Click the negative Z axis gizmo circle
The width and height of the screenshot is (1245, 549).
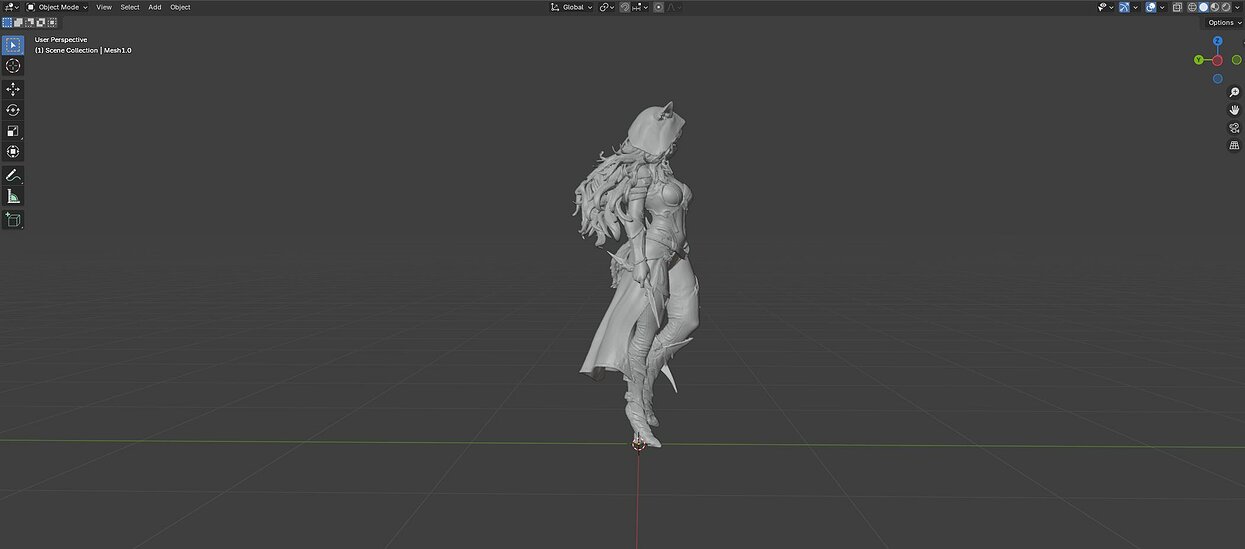point(1217,78)
